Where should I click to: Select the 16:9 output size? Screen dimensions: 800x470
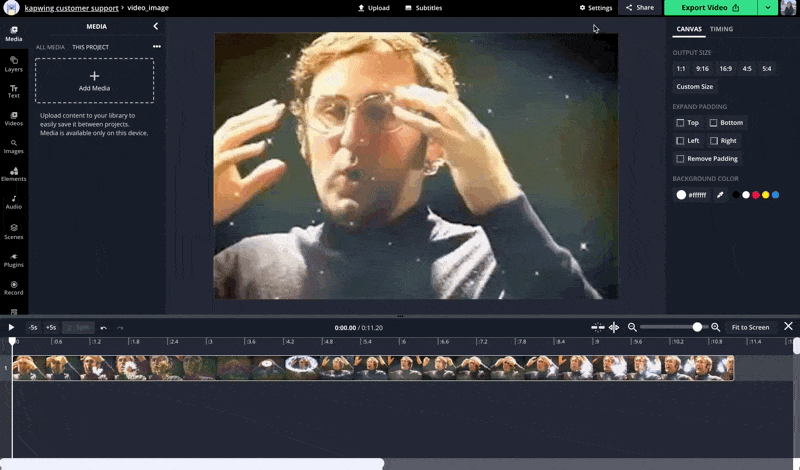[726, 68]
